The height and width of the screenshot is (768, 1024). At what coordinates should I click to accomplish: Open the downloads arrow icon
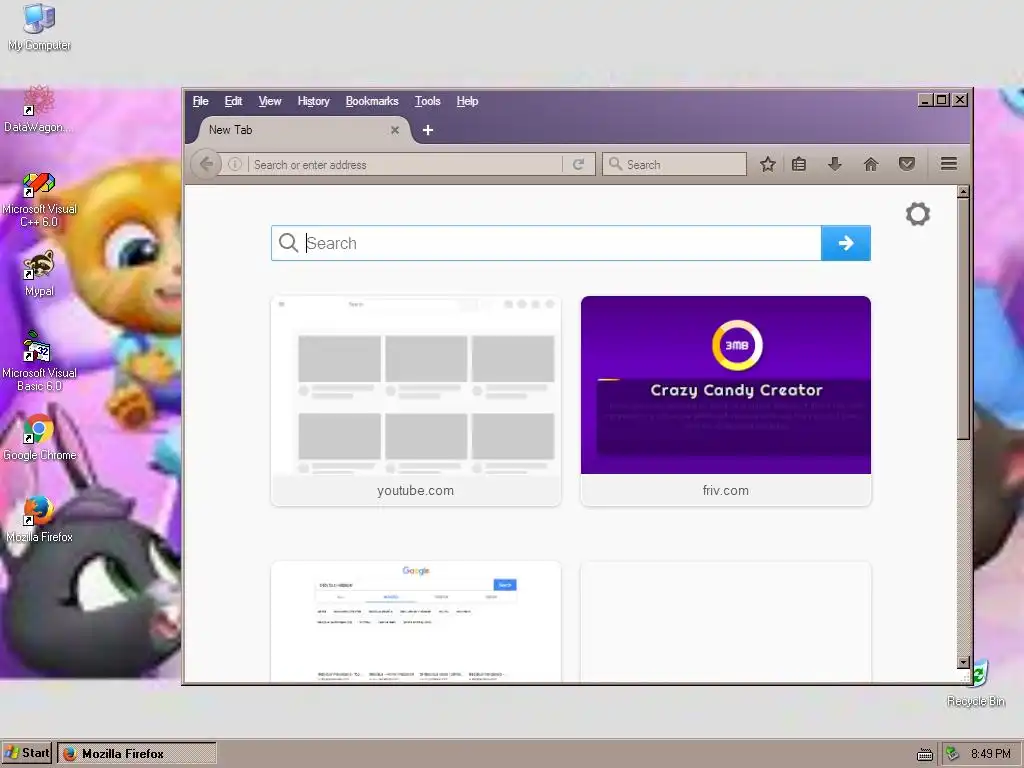[835, 164]
